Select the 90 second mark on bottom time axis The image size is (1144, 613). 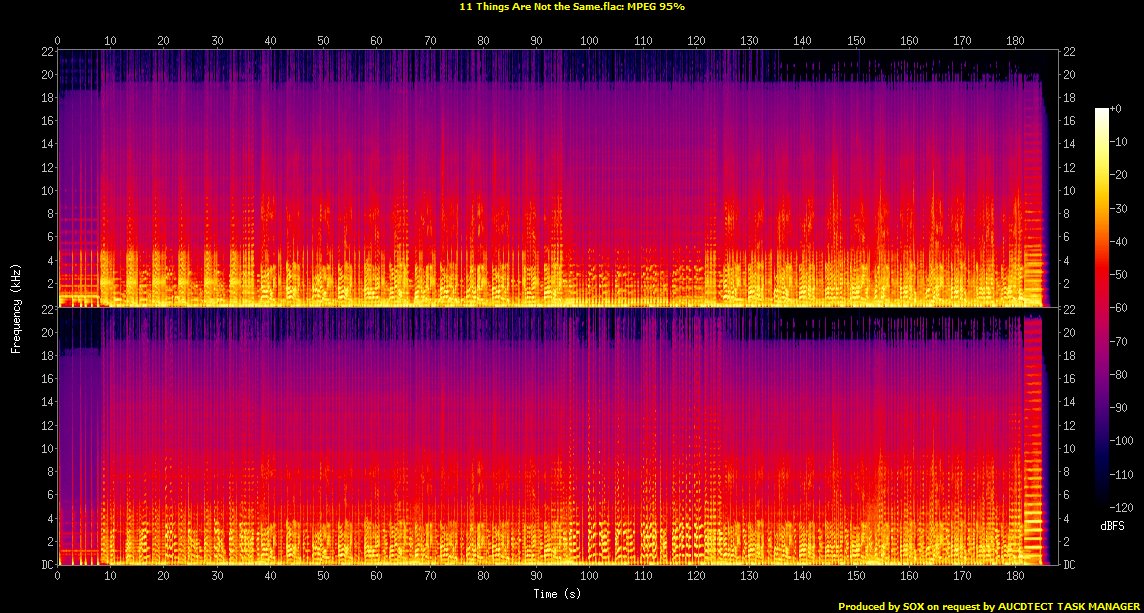click(536, 576)
